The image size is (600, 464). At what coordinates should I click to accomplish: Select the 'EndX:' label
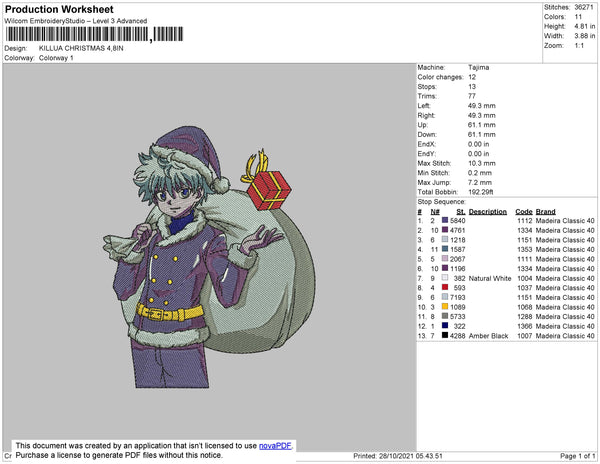tap(426, 144)
